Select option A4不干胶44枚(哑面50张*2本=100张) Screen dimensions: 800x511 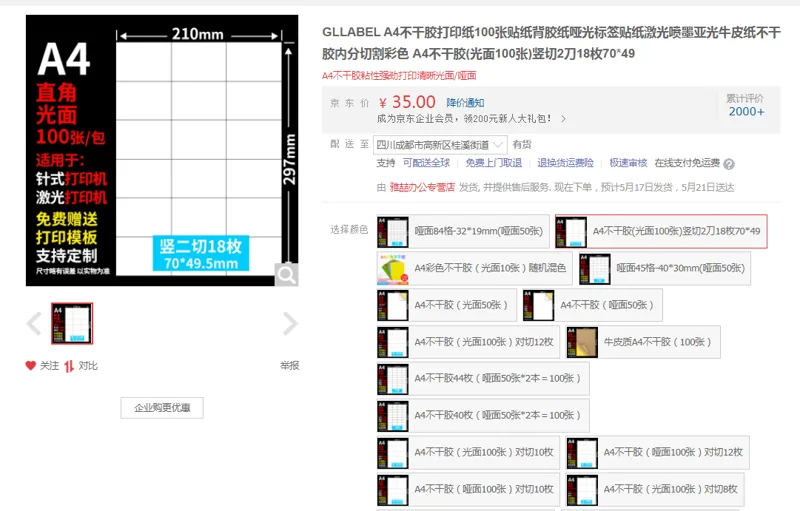483,378
